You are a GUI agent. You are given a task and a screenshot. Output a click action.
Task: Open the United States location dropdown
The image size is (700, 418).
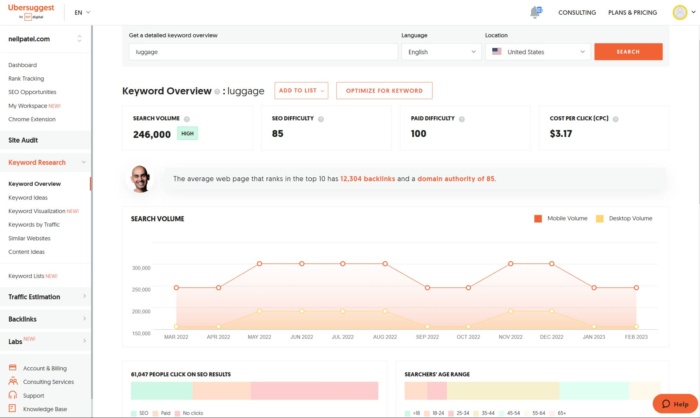(x=538, y=52)
